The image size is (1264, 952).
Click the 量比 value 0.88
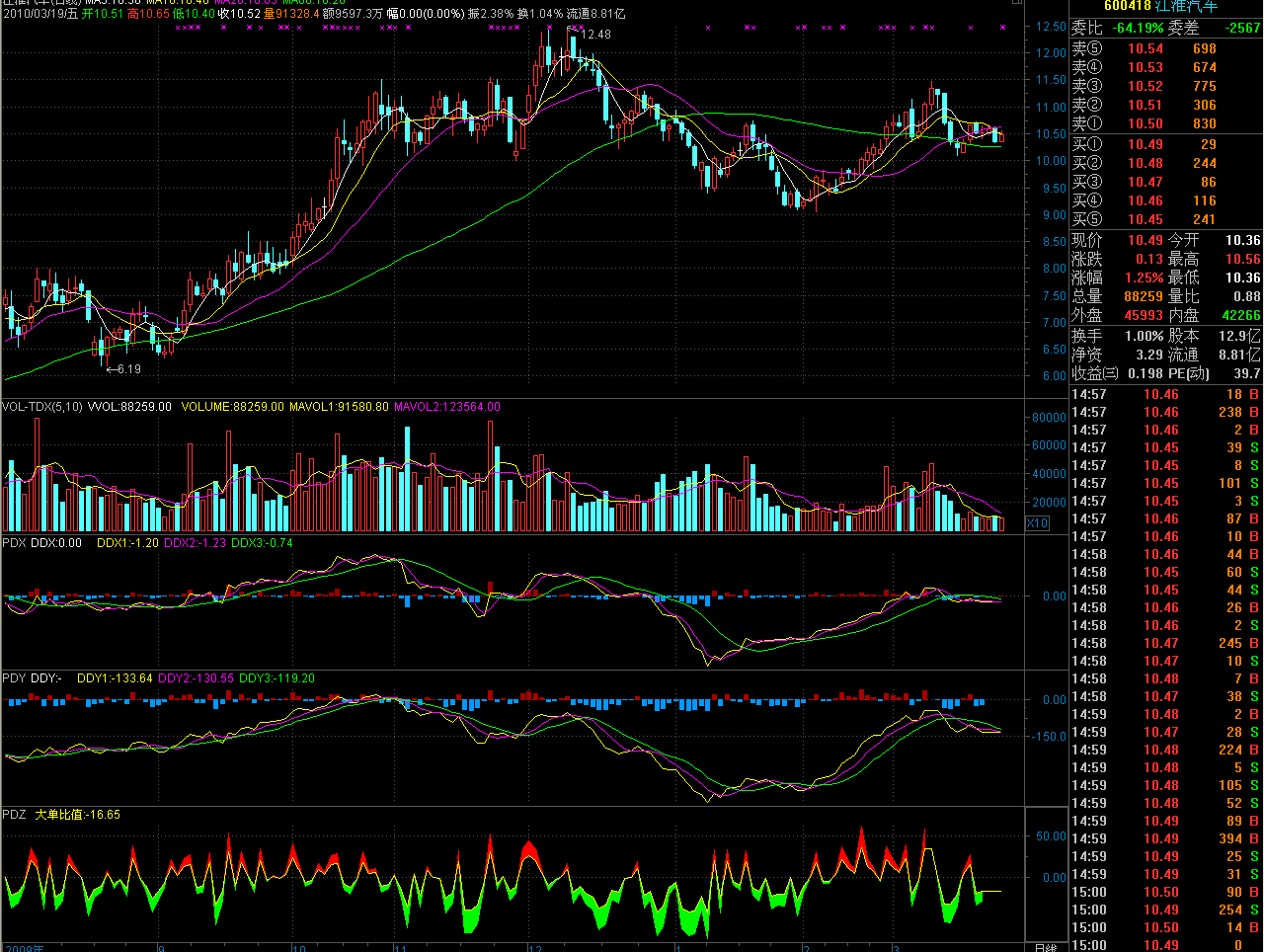[1247, 296]
